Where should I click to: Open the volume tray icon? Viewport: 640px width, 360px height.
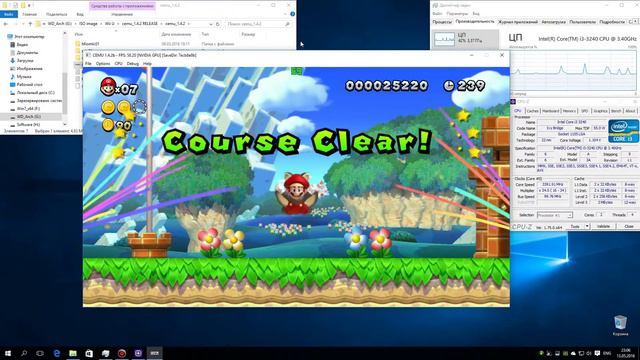click(589, 353)
